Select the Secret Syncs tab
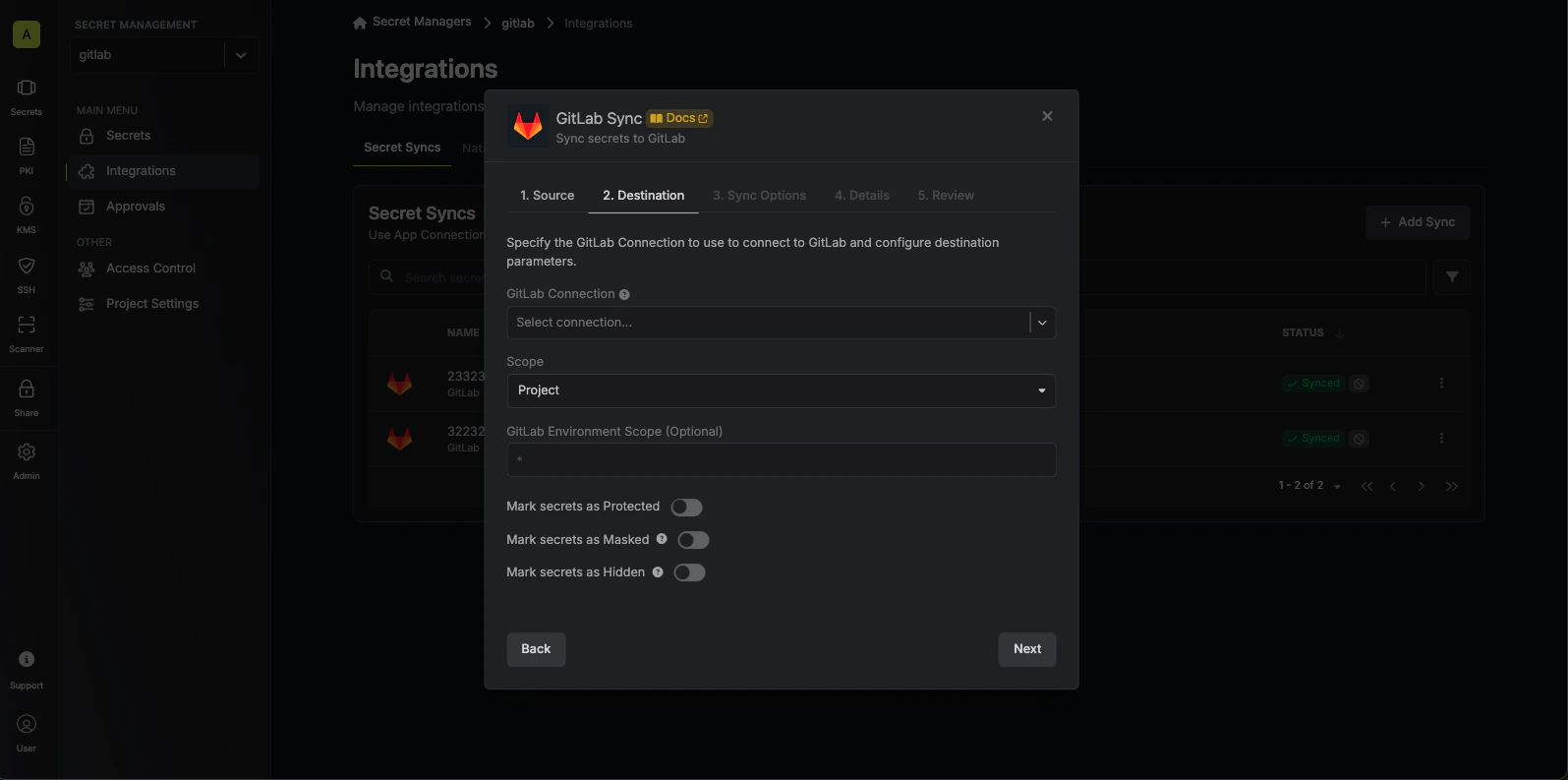1568x780 pixels. click(402, 148)
